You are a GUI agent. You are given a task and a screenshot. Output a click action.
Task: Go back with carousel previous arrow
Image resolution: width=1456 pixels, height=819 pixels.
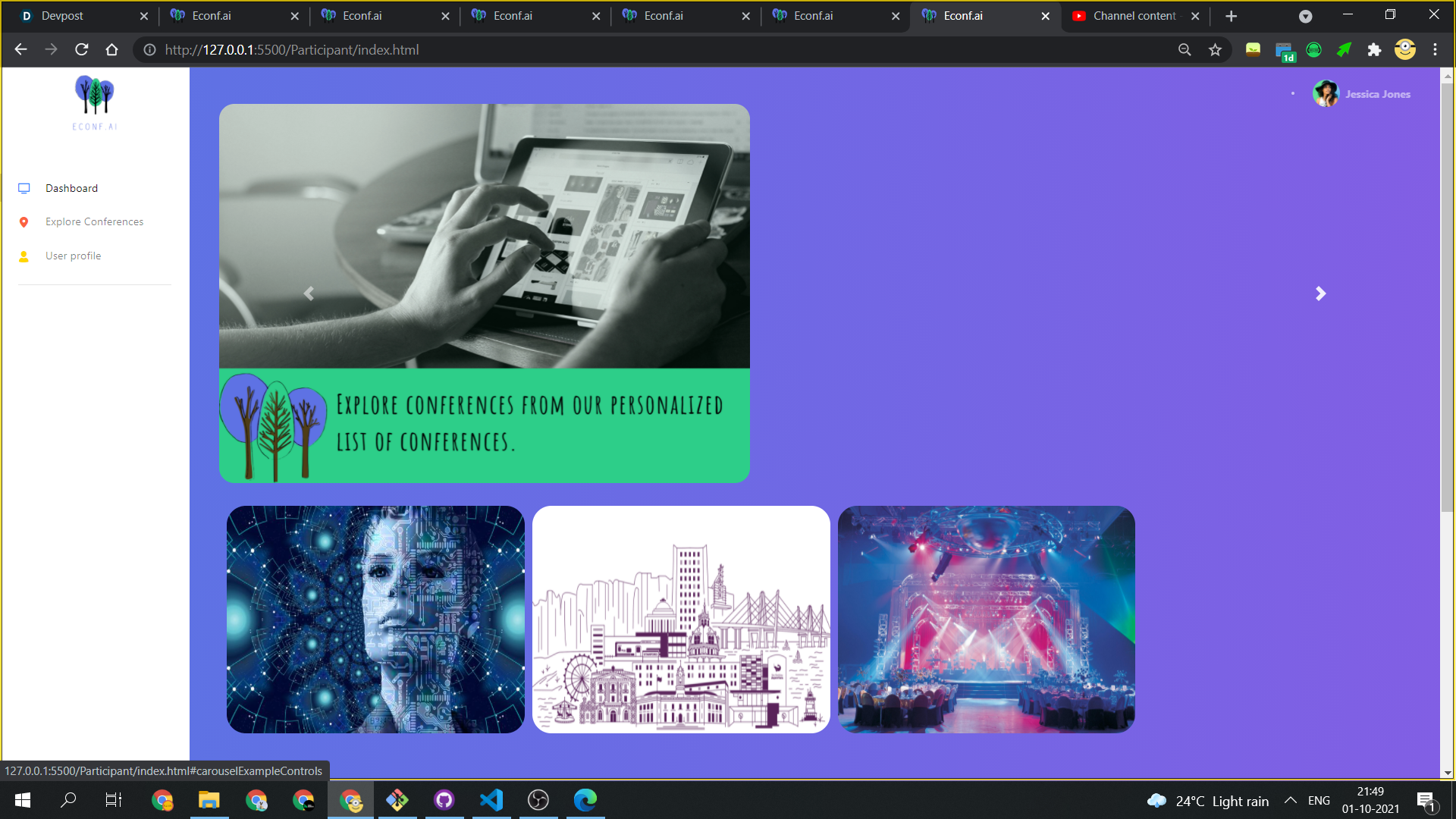click(x=309, y=293)
